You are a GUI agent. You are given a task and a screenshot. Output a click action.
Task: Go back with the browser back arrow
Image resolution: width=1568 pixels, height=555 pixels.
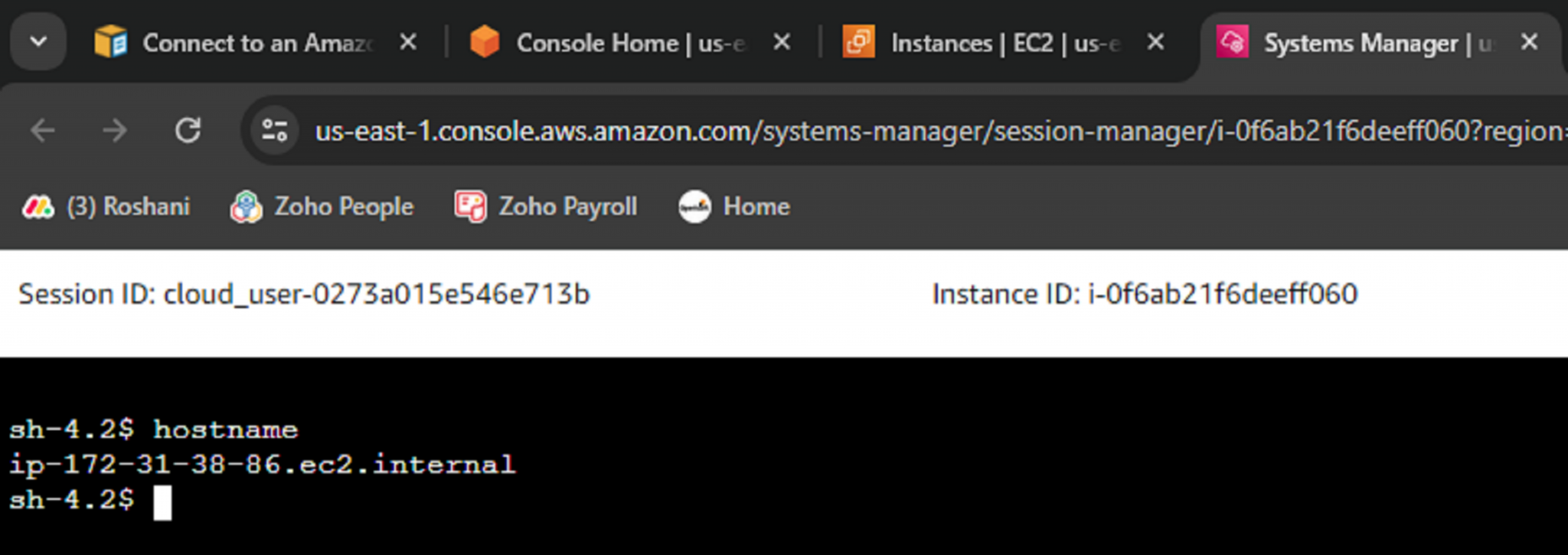(43, 131)
